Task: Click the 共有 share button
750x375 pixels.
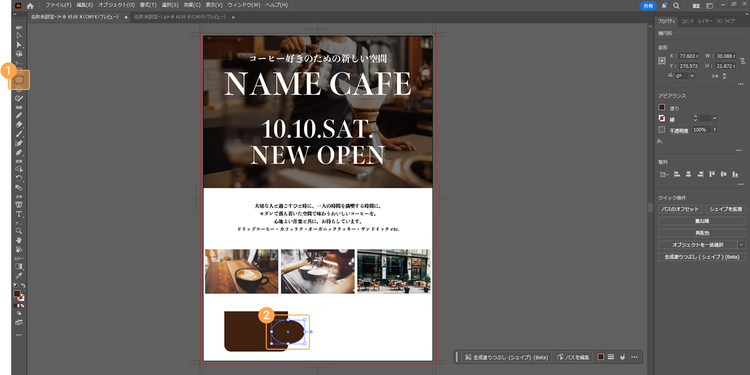Action: 648,6
